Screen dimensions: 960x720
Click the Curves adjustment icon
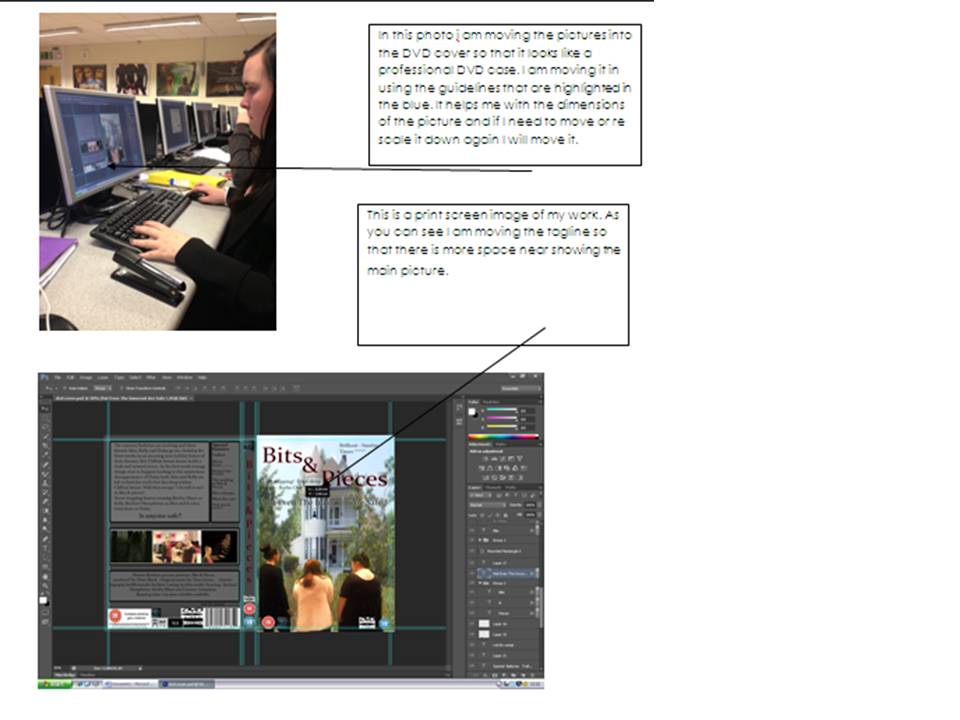(503, 459)
